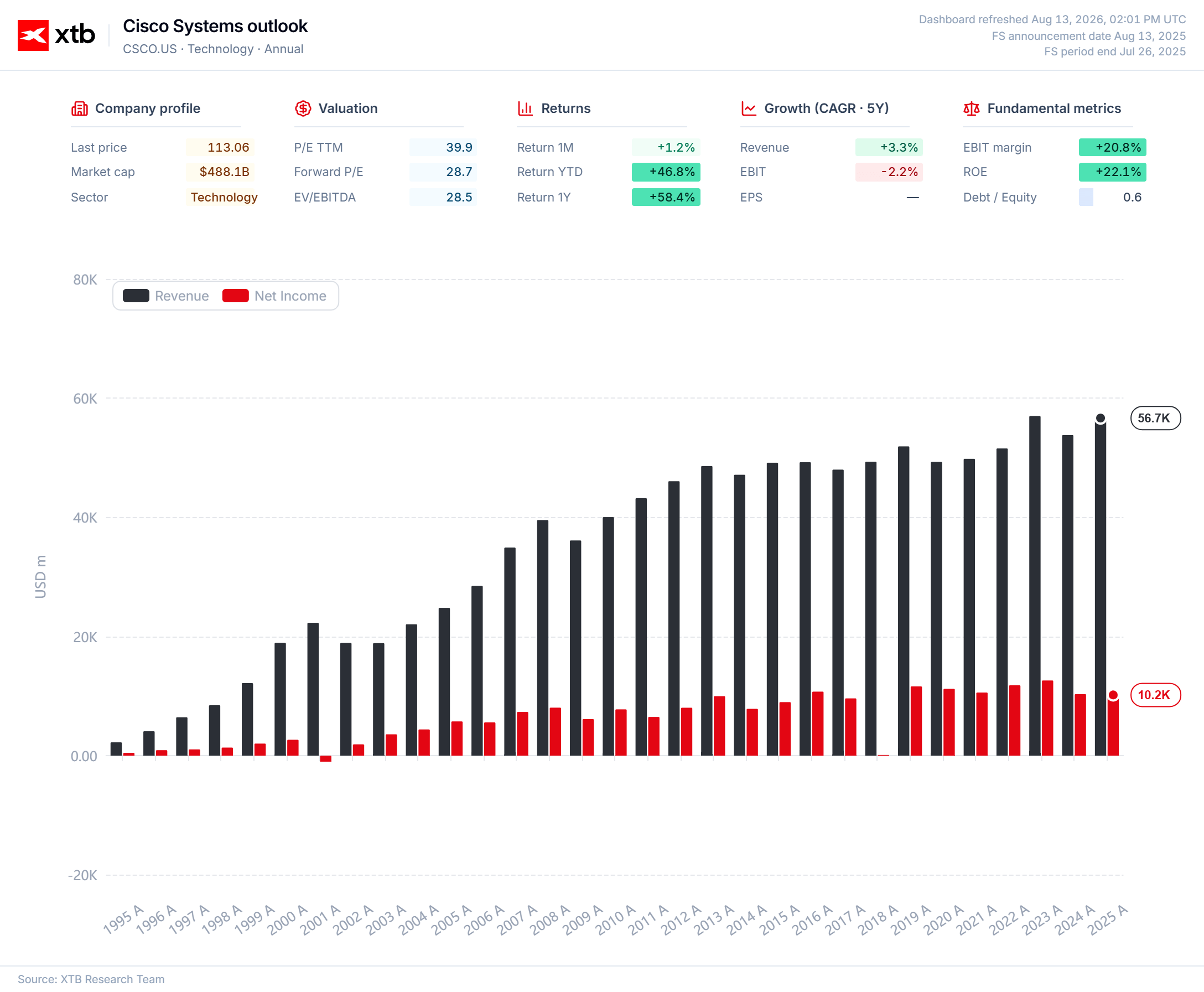
Task: Select the 10.2K net income value label
Action: [x=1155, y=695]
